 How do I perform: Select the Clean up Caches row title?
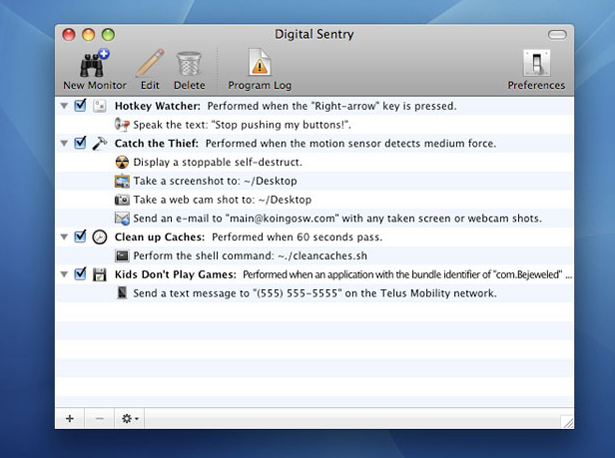pos(160,237)
